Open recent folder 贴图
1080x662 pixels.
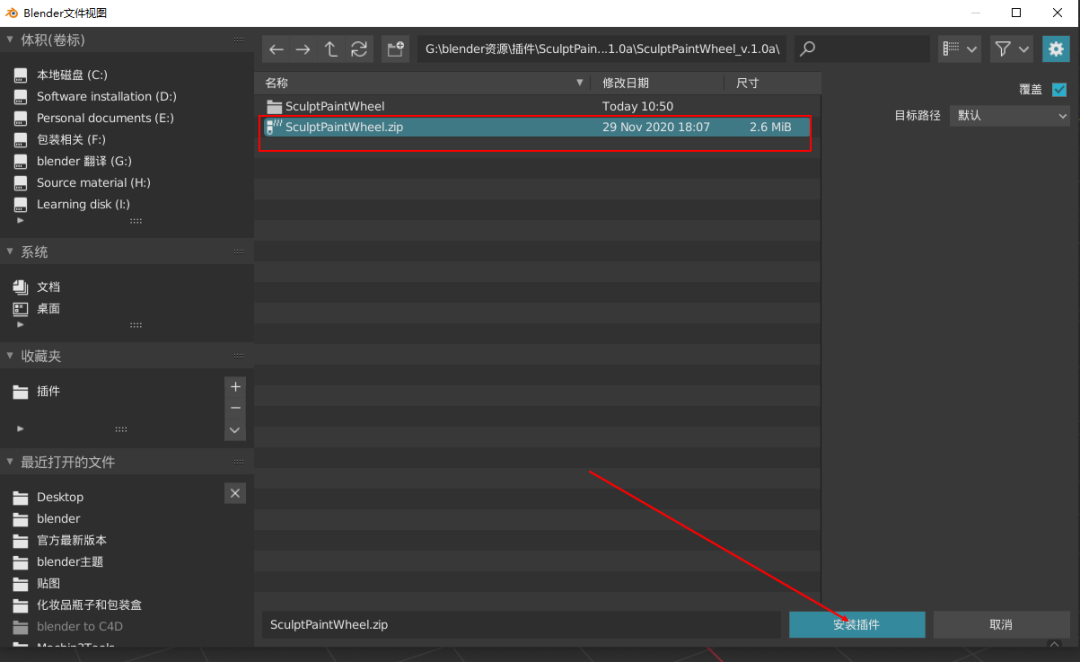coord(48,583)
